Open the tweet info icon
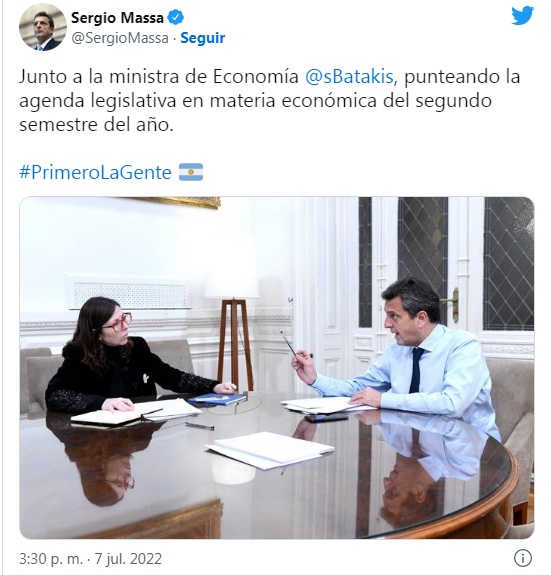551x575 pixels. coord(523,558)
